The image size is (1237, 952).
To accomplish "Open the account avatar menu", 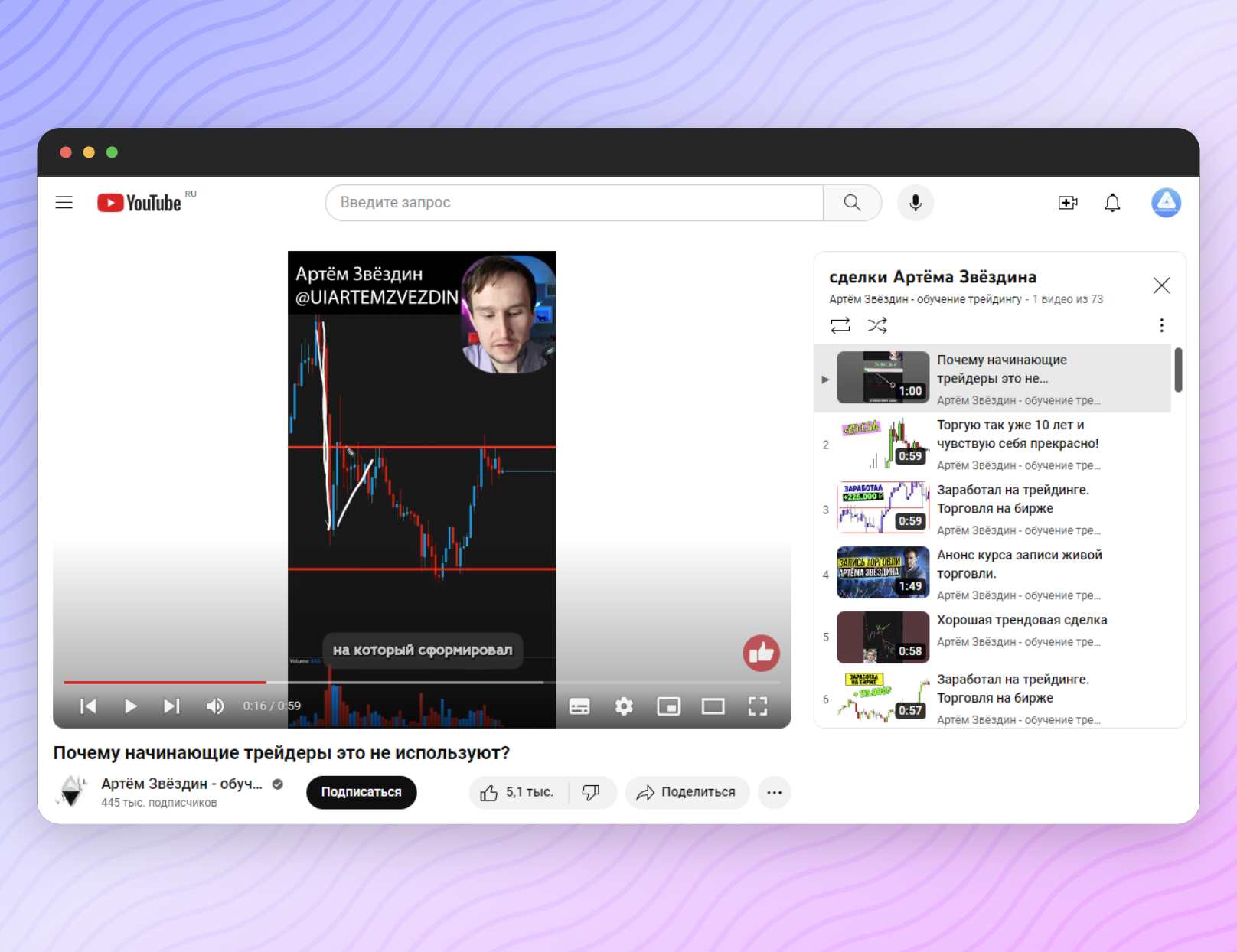I will pyautogui.click(x=1166, y=203).
